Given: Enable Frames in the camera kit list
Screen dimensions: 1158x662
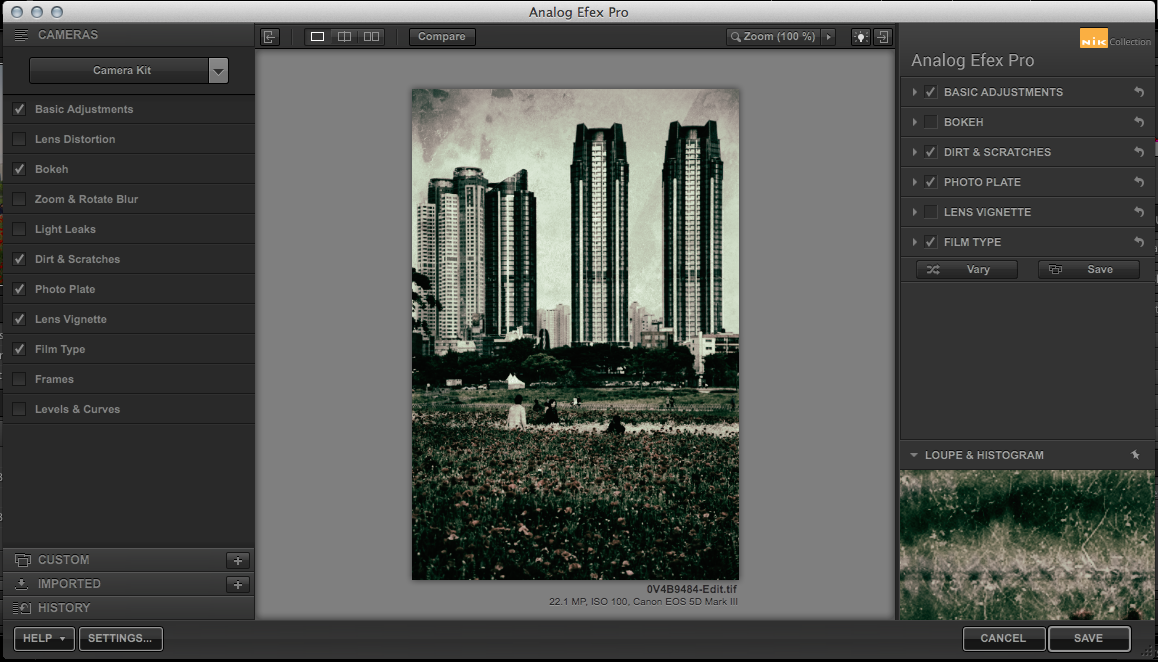Looking at the screenshot, I should click(19, 379).
